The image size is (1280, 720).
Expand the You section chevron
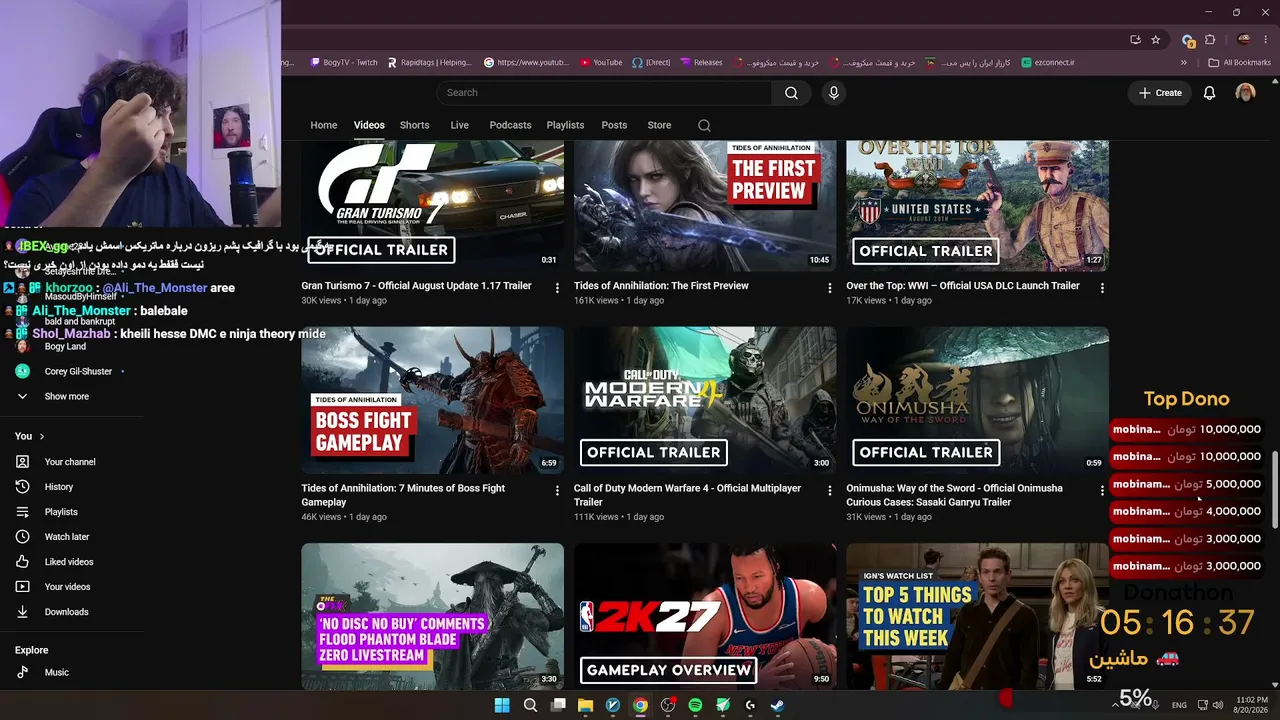tap(41, 436)
